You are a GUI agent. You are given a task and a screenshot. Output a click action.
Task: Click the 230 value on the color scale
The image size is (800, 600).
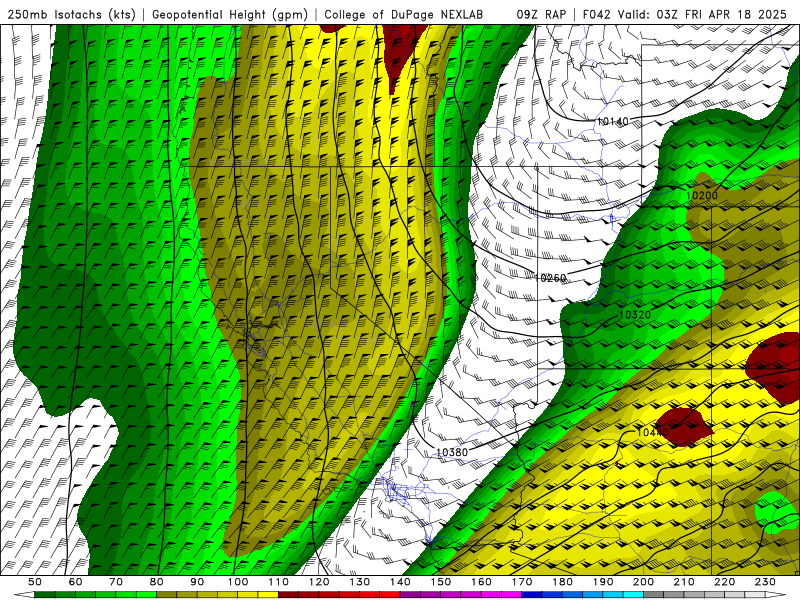(x=765, y=582)
